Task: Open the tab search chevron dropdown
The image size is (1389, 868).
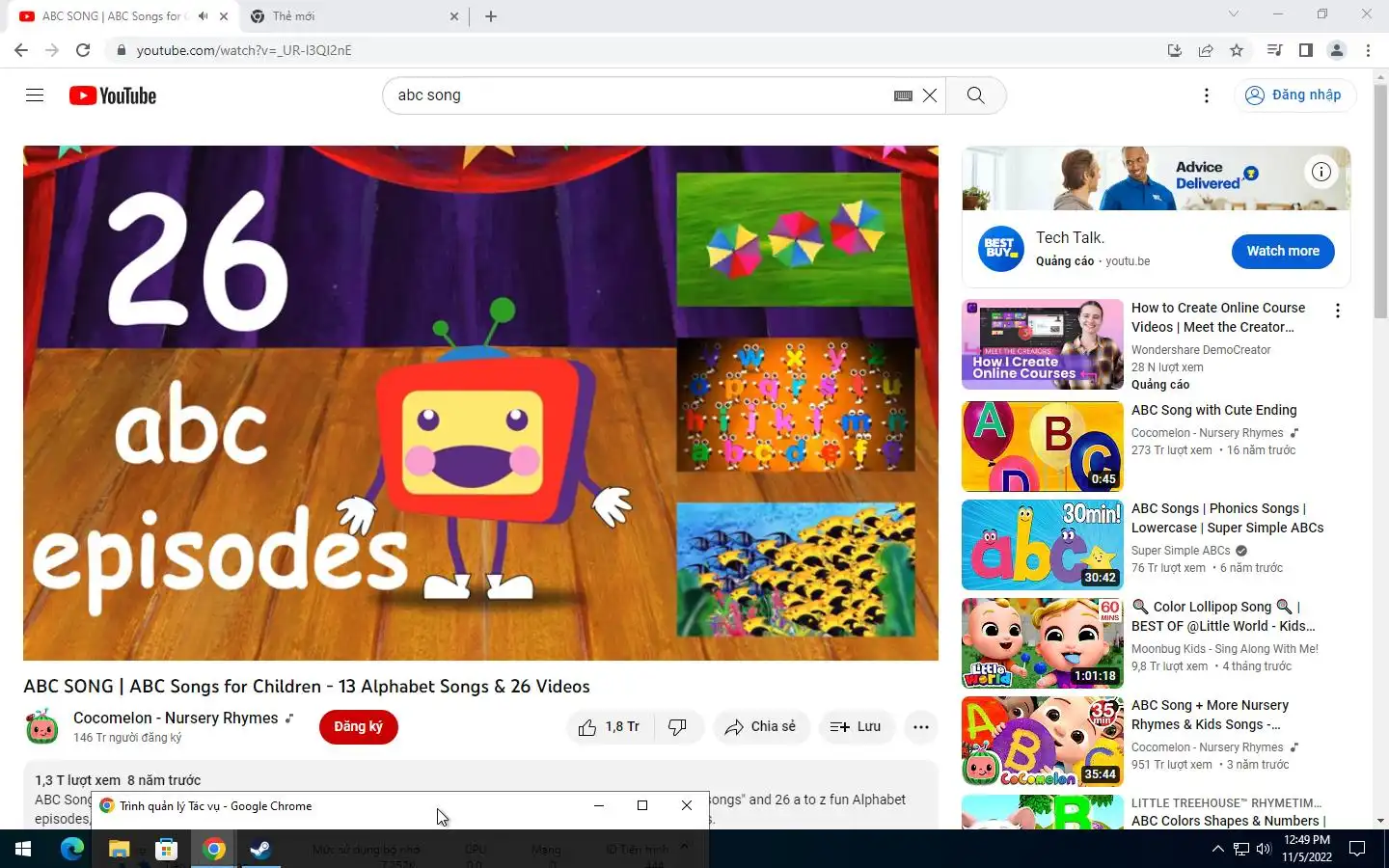Action: pos(1233,14)
